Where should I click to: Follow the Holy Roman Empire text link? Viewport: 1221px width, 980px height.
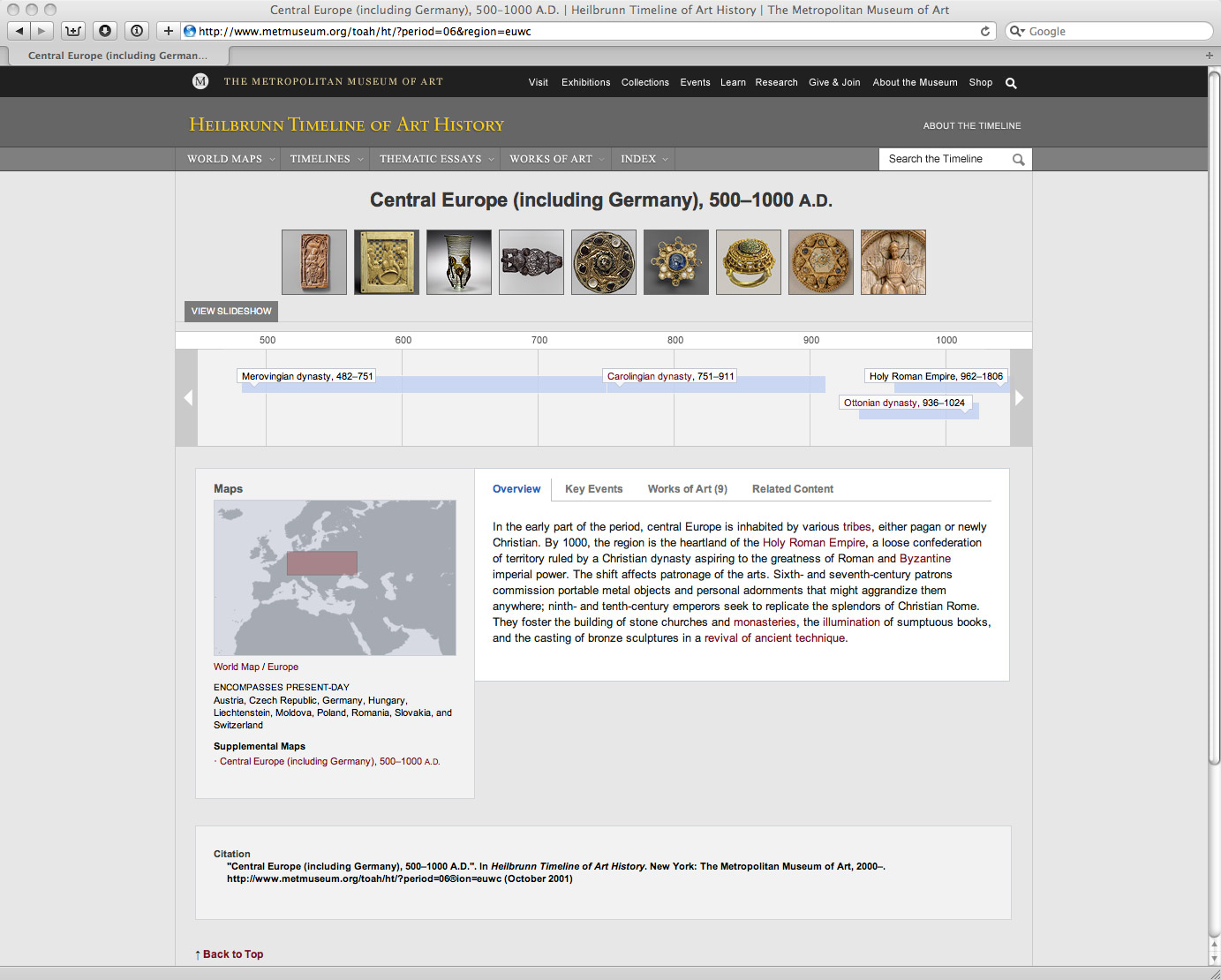(x=814, y=543)
